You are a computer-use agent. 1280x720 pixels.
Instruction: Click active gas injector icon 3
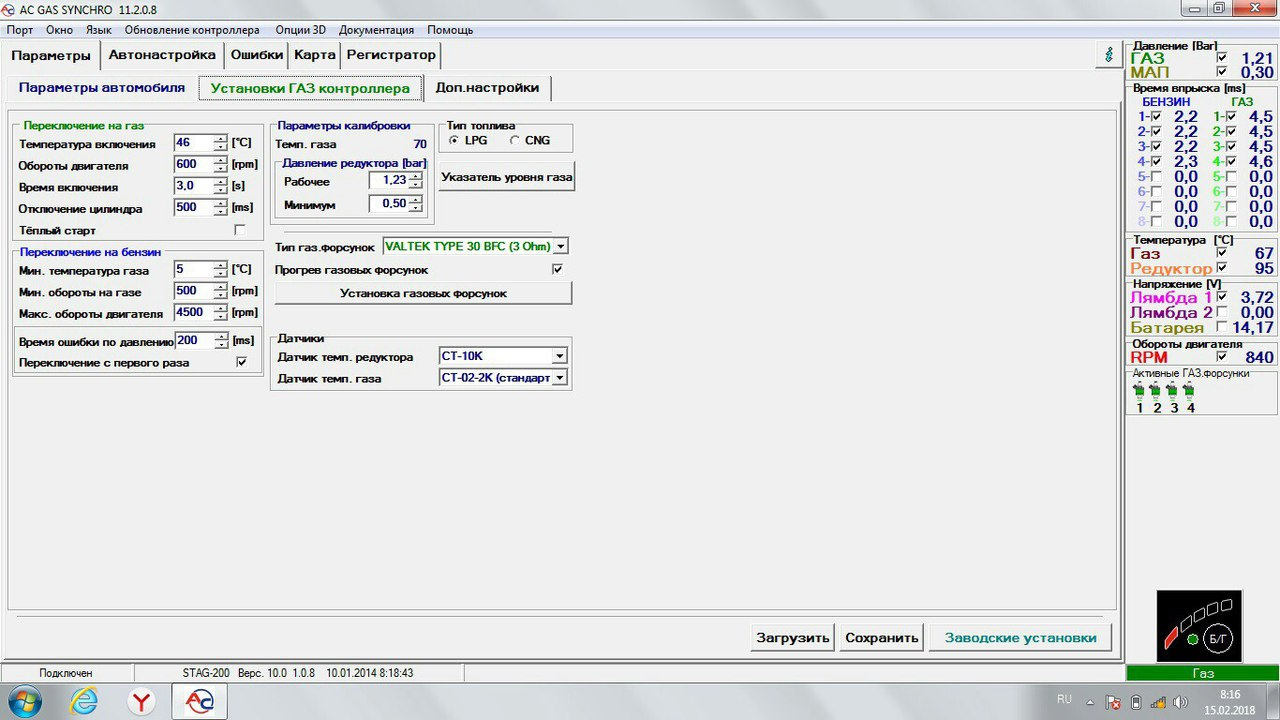(1172, 390)
